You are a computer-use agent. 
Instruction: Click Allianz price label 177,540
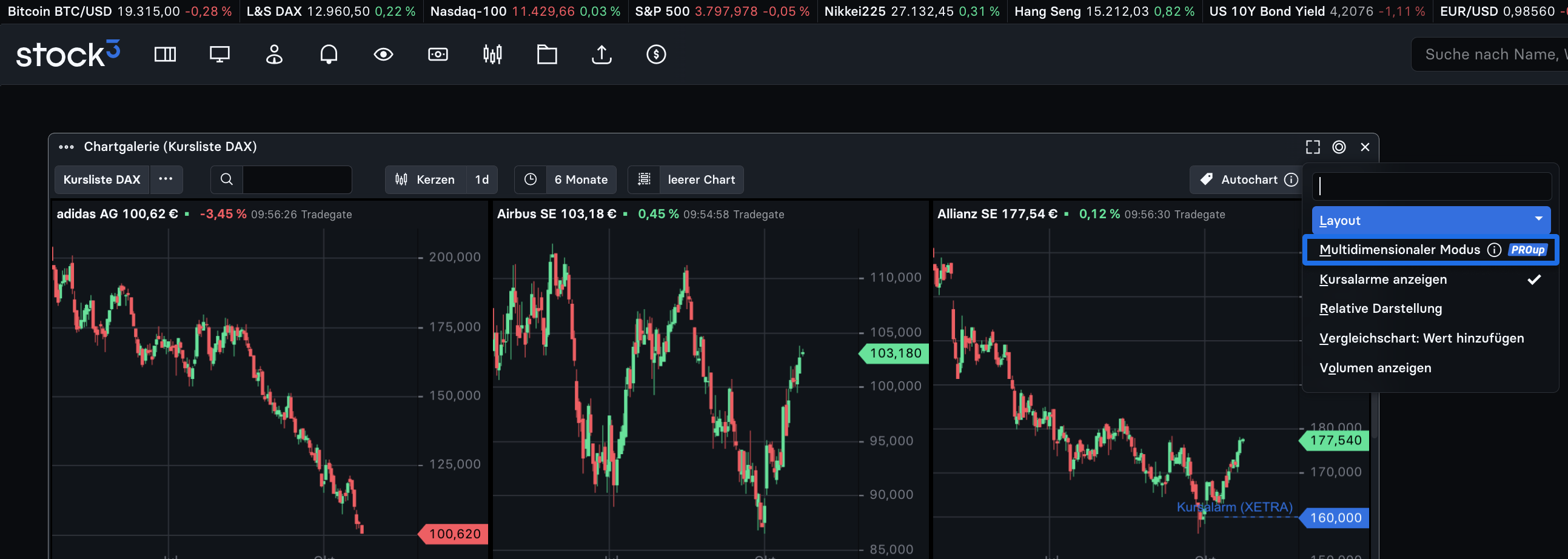1335,440
